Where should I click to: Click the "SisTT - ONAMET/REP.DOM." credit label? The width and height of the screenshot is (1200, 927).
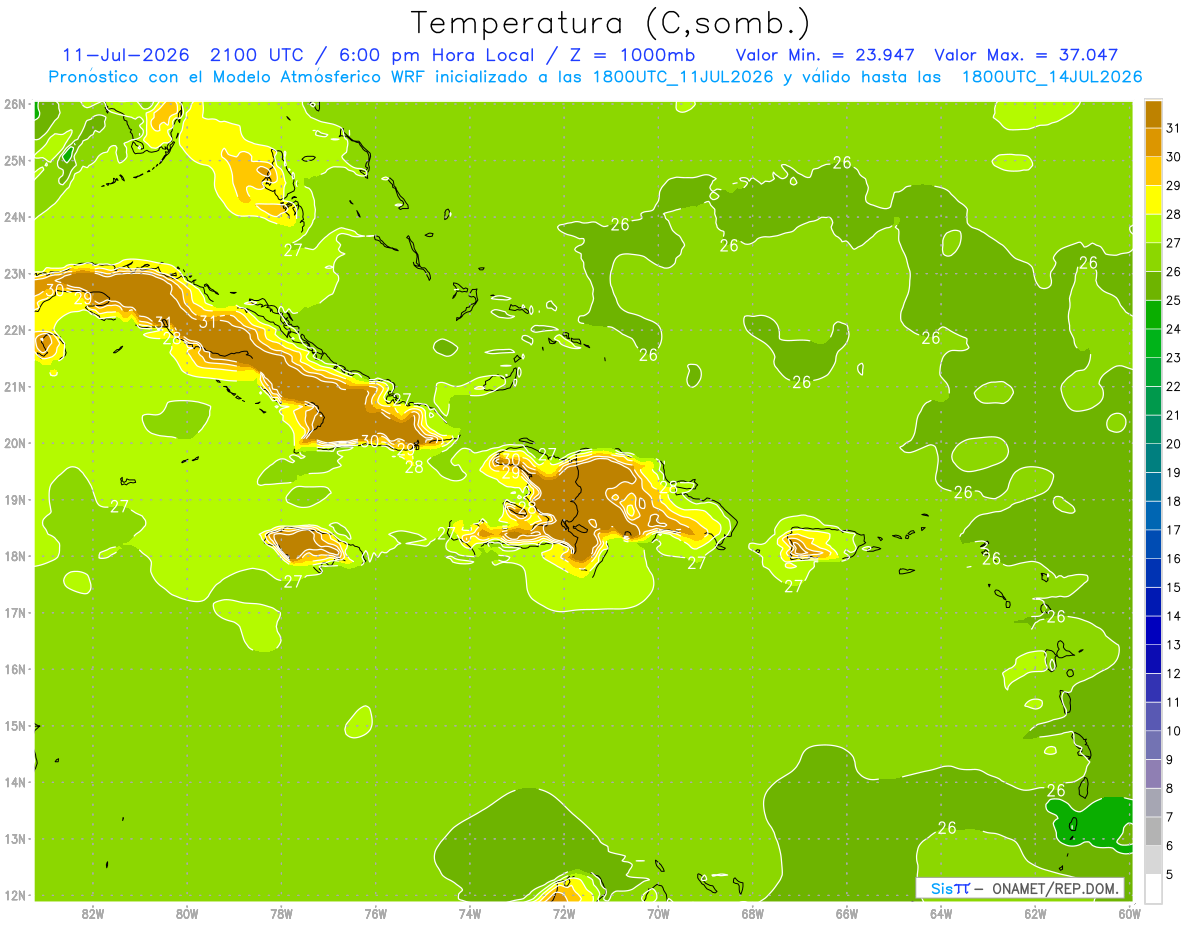[1021, 888]
